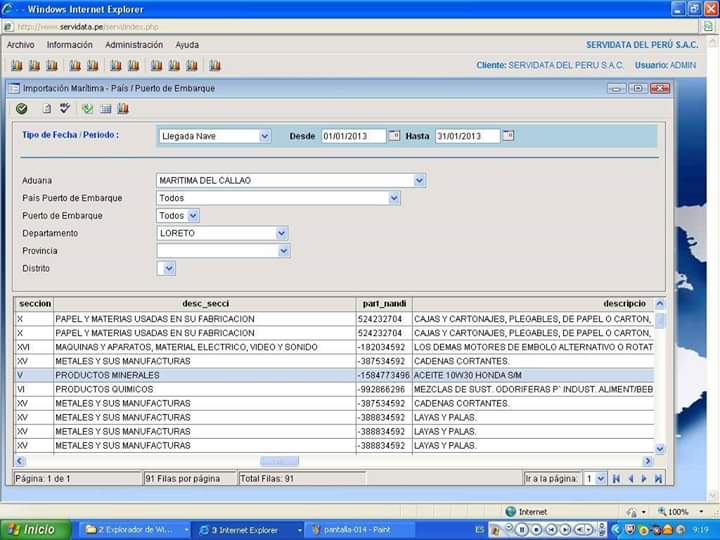Click the Inicio start button
The image size is (720, 540).
point(34,529)
